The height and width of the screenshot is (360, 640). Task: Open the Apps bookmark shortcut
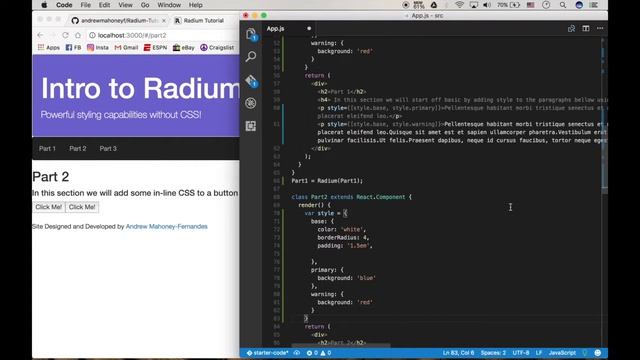coord(49,47)
